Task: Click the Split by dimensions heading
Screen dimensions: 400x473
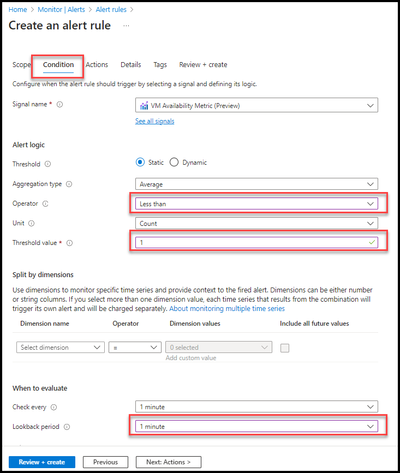Action: pyautogui.click(x=43, y=275)
